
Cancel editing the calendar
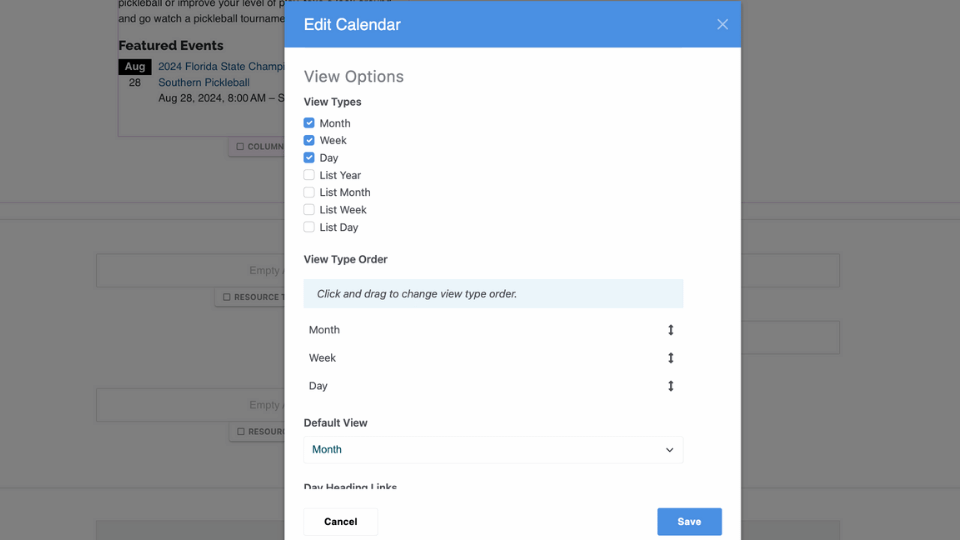pyautogui.click(x=341, y=521)
